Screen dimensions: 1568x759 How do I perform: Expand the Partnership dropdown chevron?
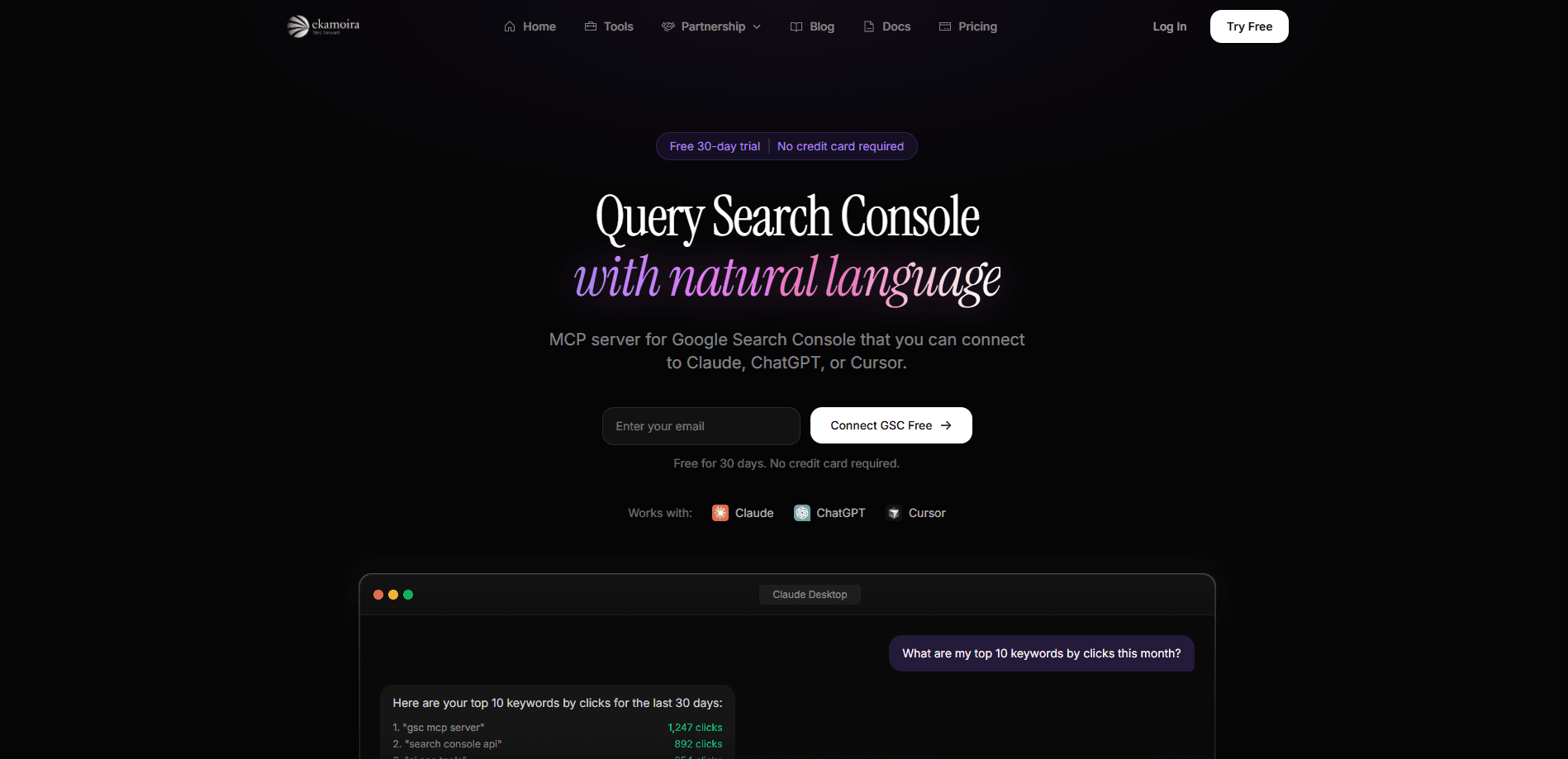pos(757,26)
